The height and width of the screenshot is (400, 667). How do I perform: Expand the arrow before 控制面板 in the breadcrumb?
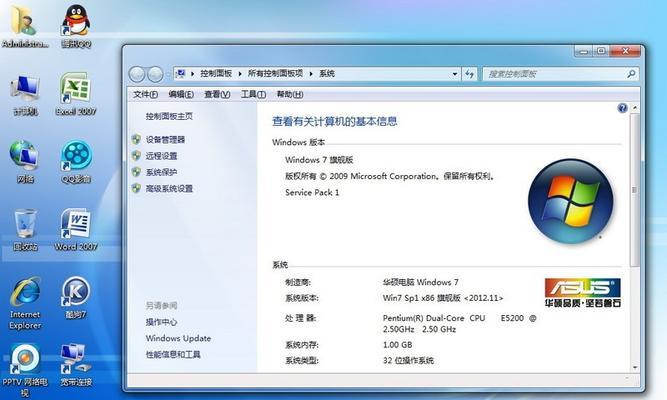click(192, 74)
